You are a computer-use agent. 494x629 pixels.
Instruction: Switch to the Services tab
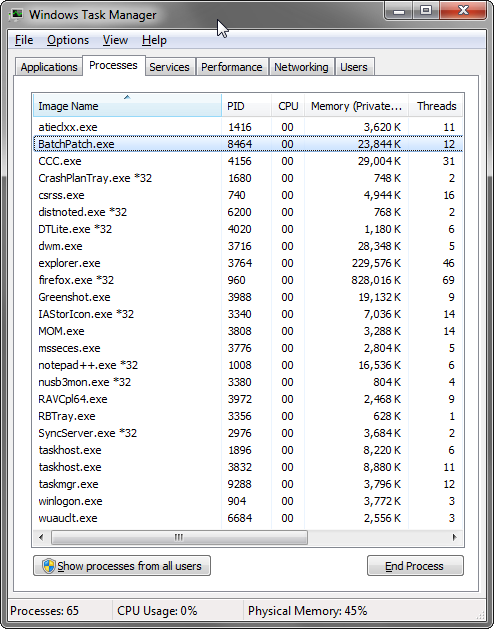(x=169, y=67)
